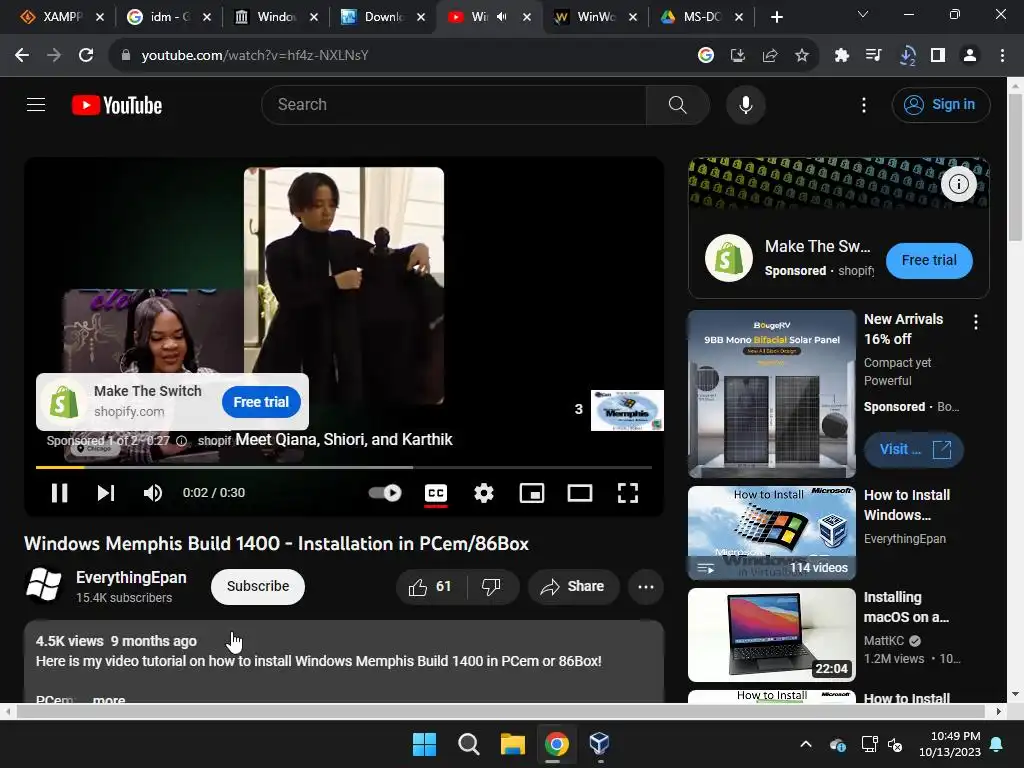The height and width of the screenshot is (768, 1024).
Task: Pause the video
Action: [59, 493]
